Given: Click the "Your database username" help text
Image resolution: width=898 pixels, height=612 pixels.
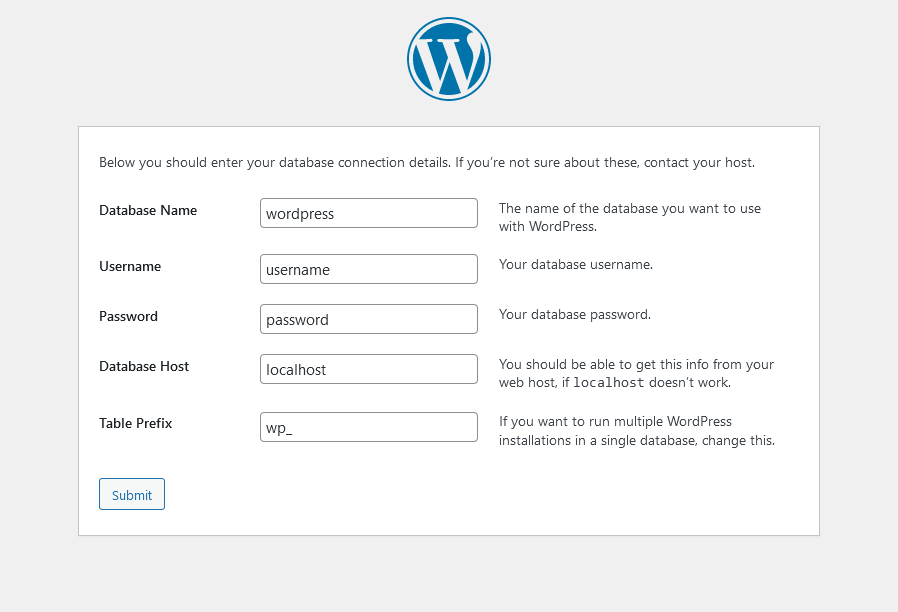Looking at the screenshot, I should (x=574, y=264).
